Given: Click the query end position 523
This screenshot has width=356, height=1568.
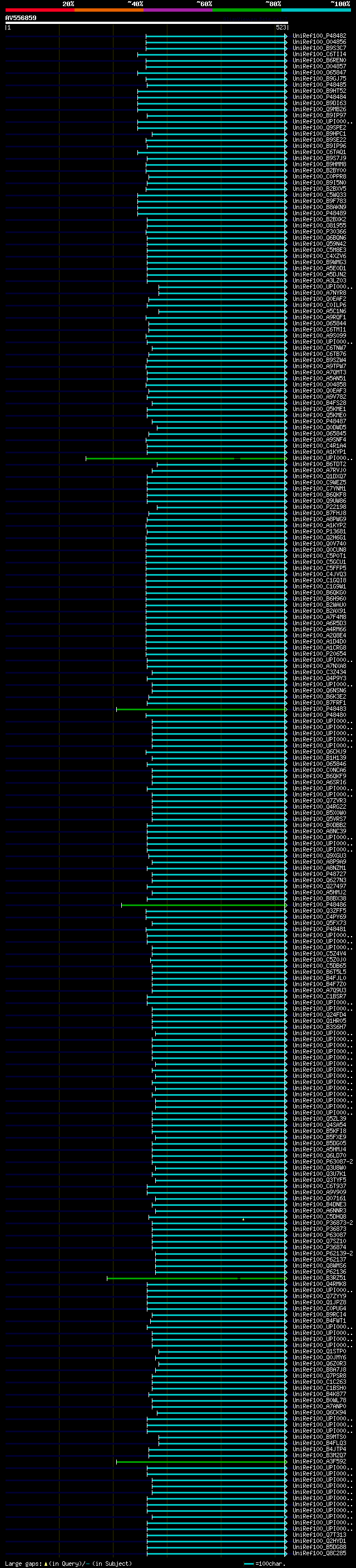Looking at the screenshot, I should 280,27.
